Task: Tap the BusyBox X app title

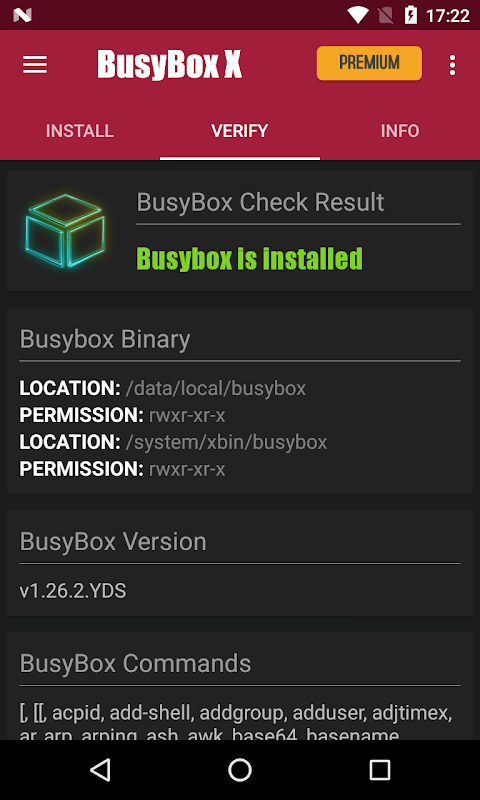Action: click(170, 65)
